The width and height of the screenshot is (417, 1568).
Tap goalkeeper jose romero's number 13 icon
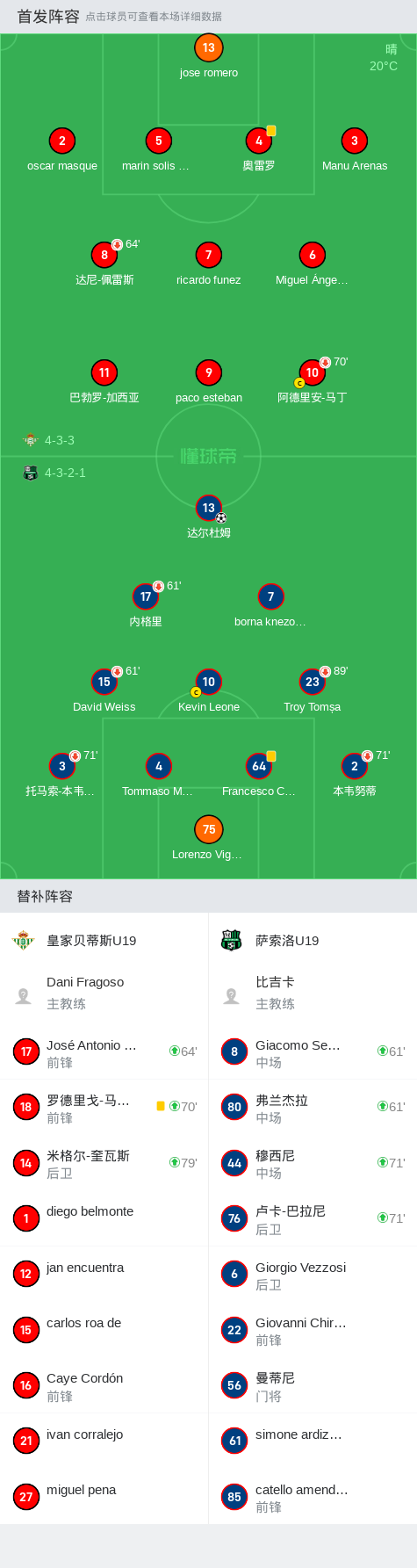tap(208, 47)
